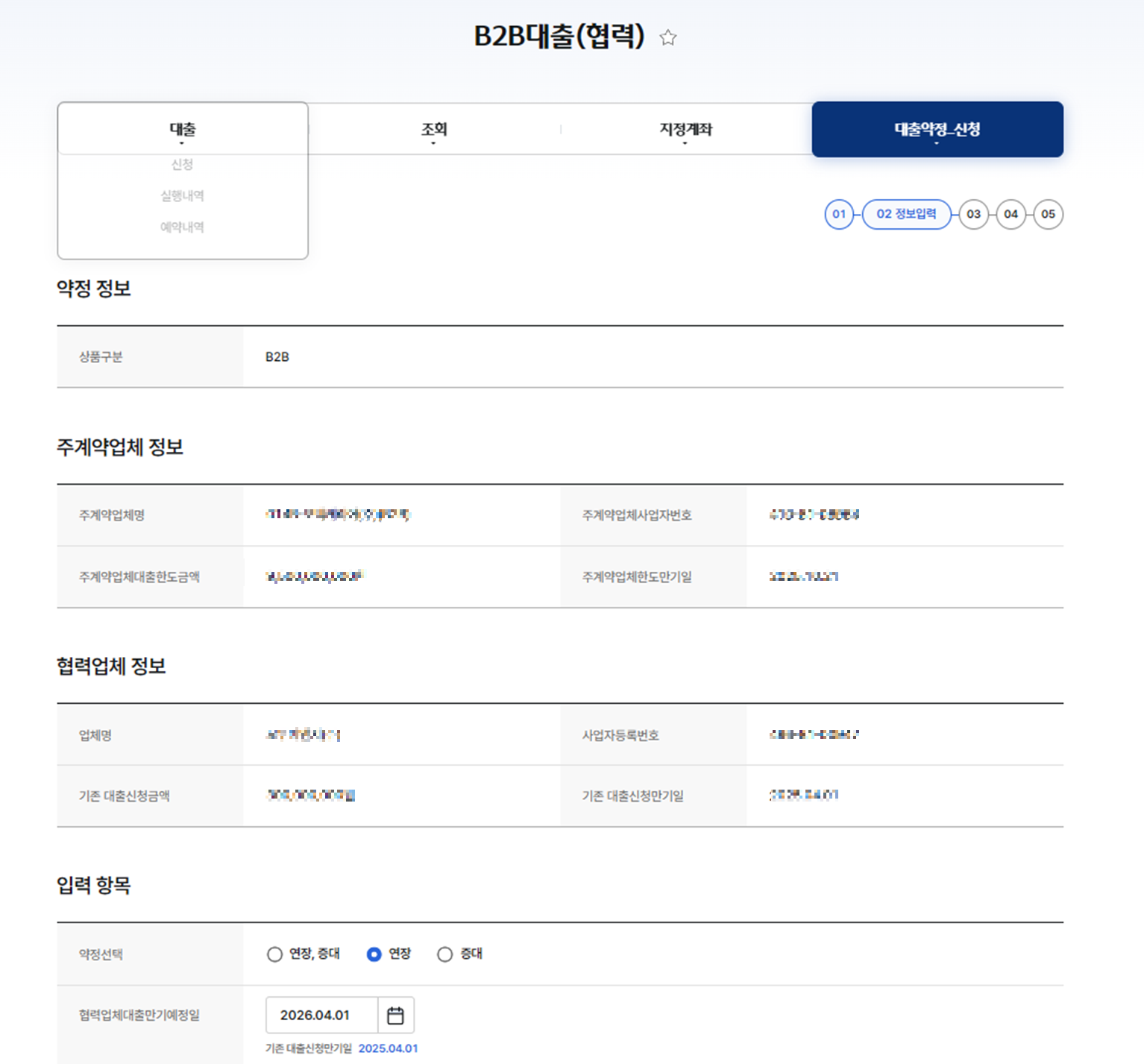This screenshot has width=1144, height=1064.
Task: Click the B2B value in 상품구분 row
Action: point(277,357)
